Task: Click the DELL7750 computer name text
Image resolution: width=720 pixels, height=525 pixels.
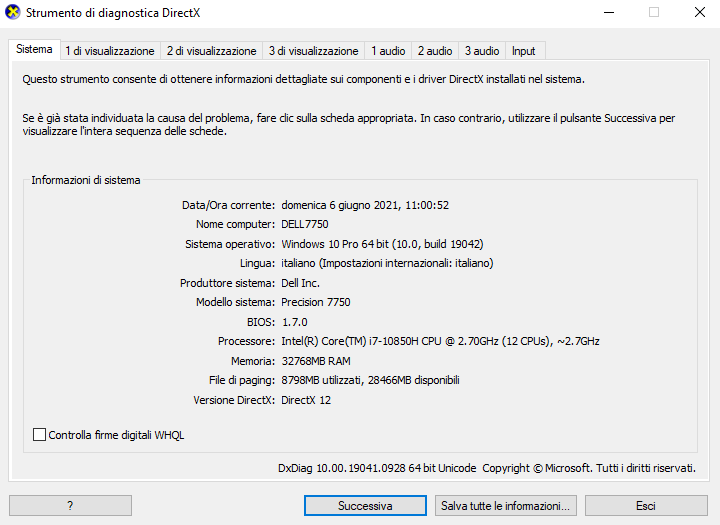Action: pyautogui.click(x=305, y=224)
